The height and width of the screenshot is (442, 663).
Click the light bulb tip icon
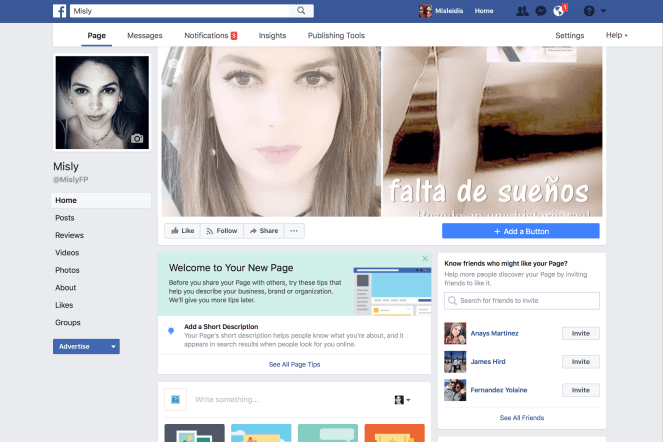tap(171, 330)
